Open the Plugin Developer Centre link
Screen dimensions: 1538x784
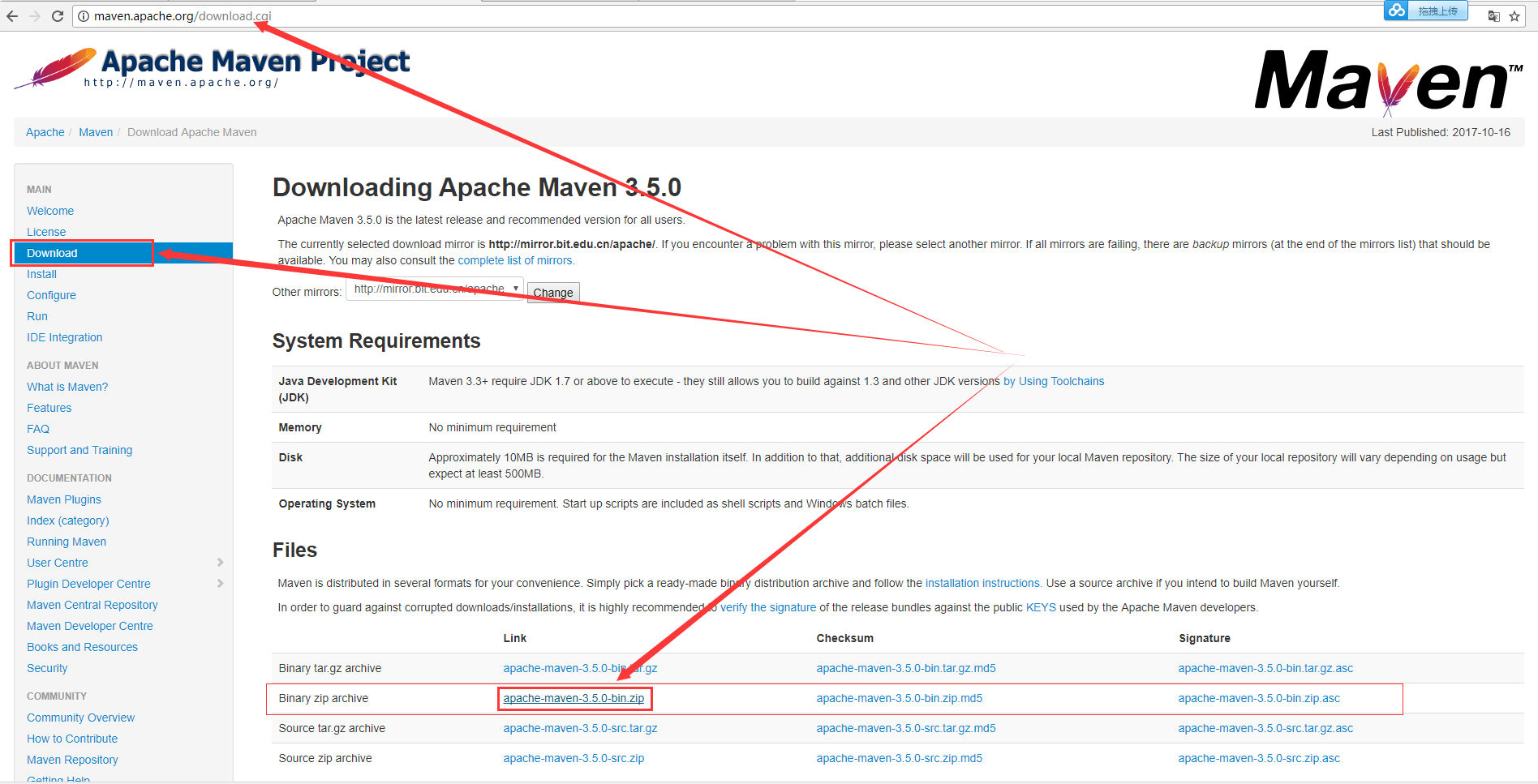[x=88, y=584]
